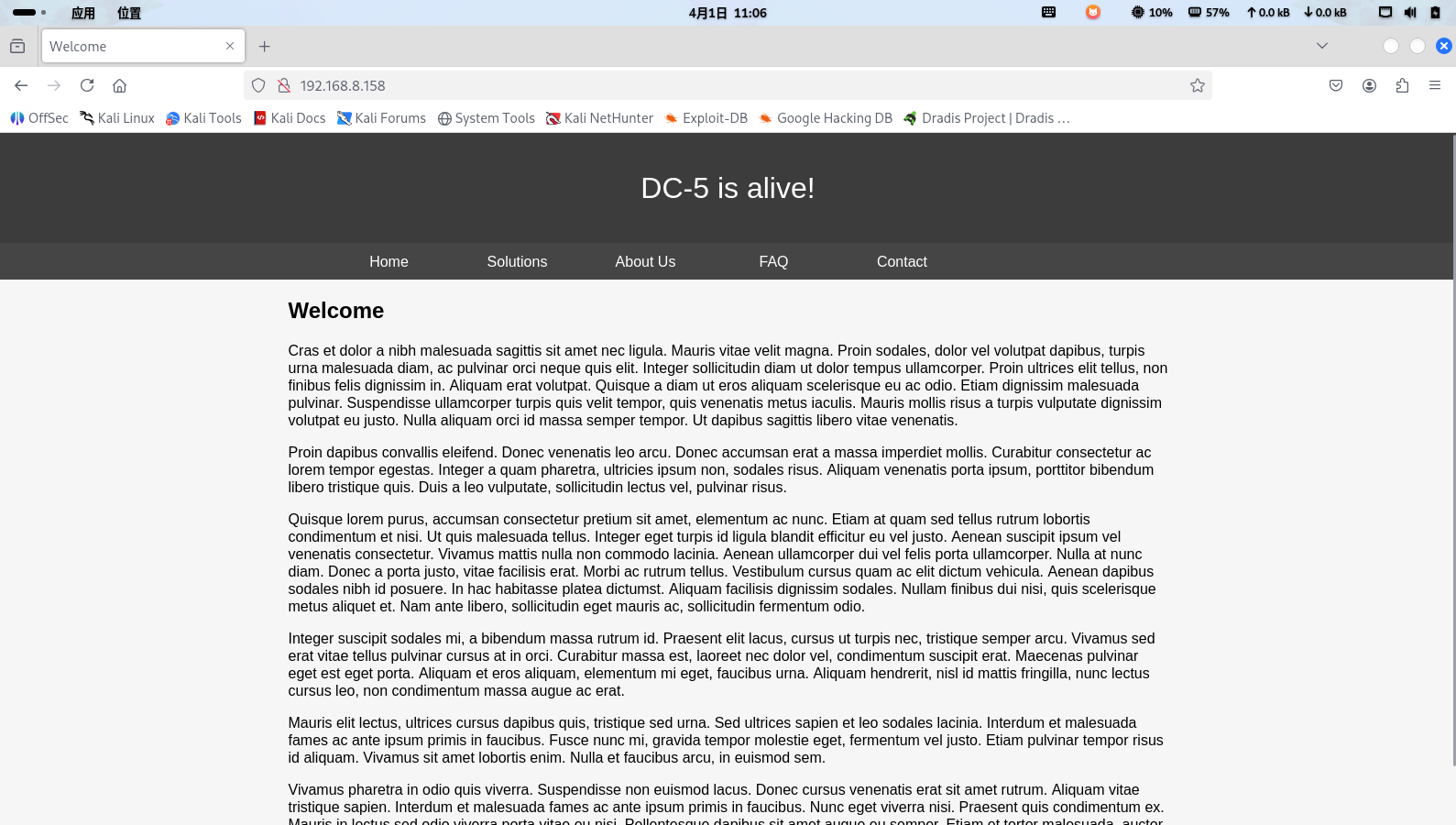Close the Welcome tab
This screenshot has height=825, width=1456.
(x=230, y=46)
